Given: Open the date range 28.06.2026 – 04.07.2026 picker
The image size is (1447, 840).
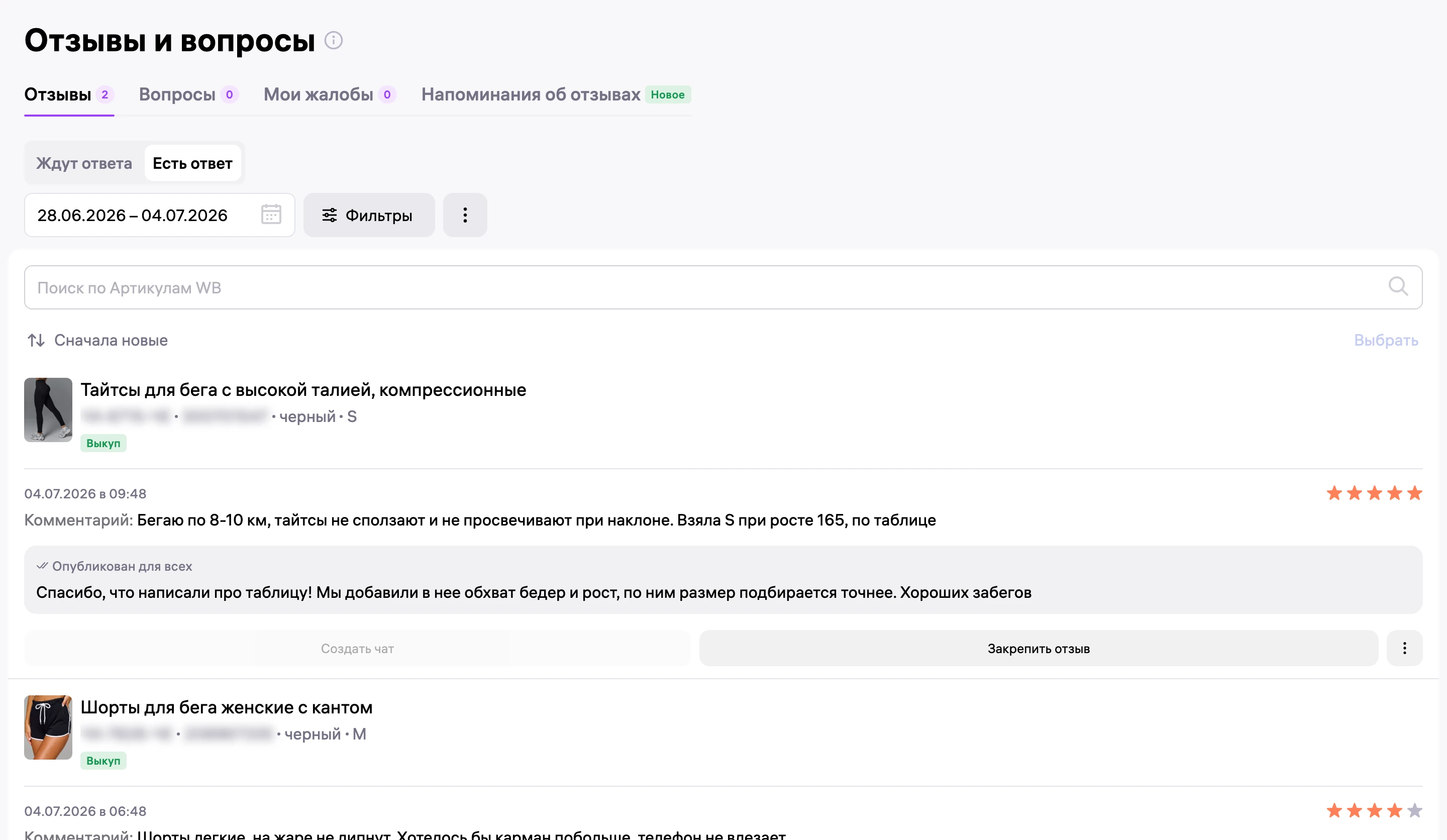Looking at the screenshot, I should [x=160, y=216].
